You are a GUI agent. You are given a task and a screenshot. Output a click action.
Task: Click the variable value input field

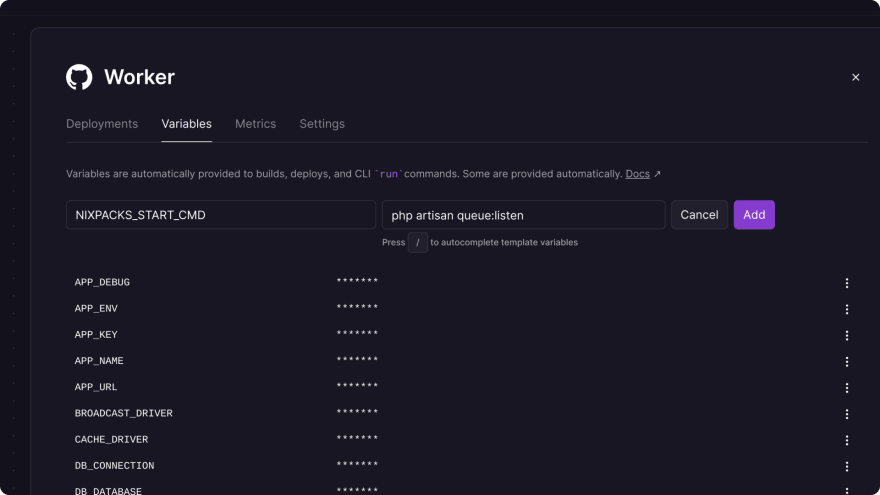[x=523, y=215]
